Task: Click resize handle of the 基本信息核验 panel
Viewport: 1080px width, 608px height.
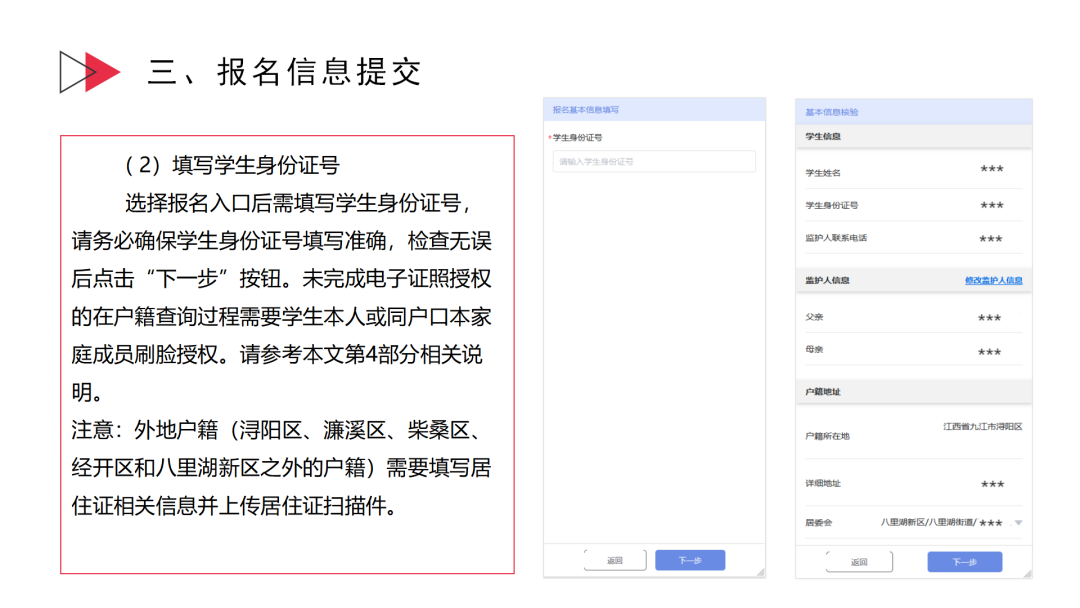Action: coord(1027,573)
